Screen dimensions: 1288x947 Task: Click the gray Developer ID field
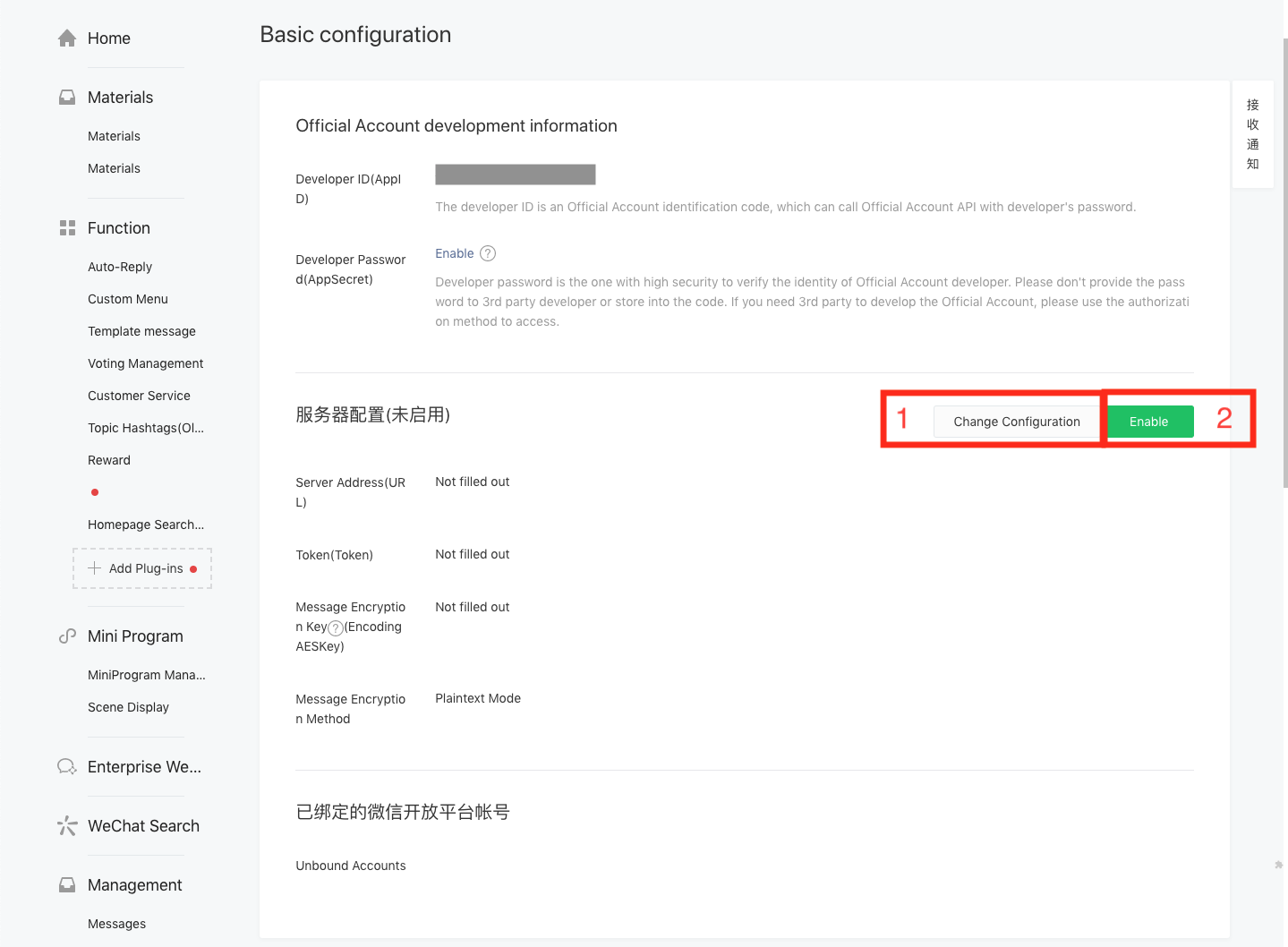coord(516,175)
